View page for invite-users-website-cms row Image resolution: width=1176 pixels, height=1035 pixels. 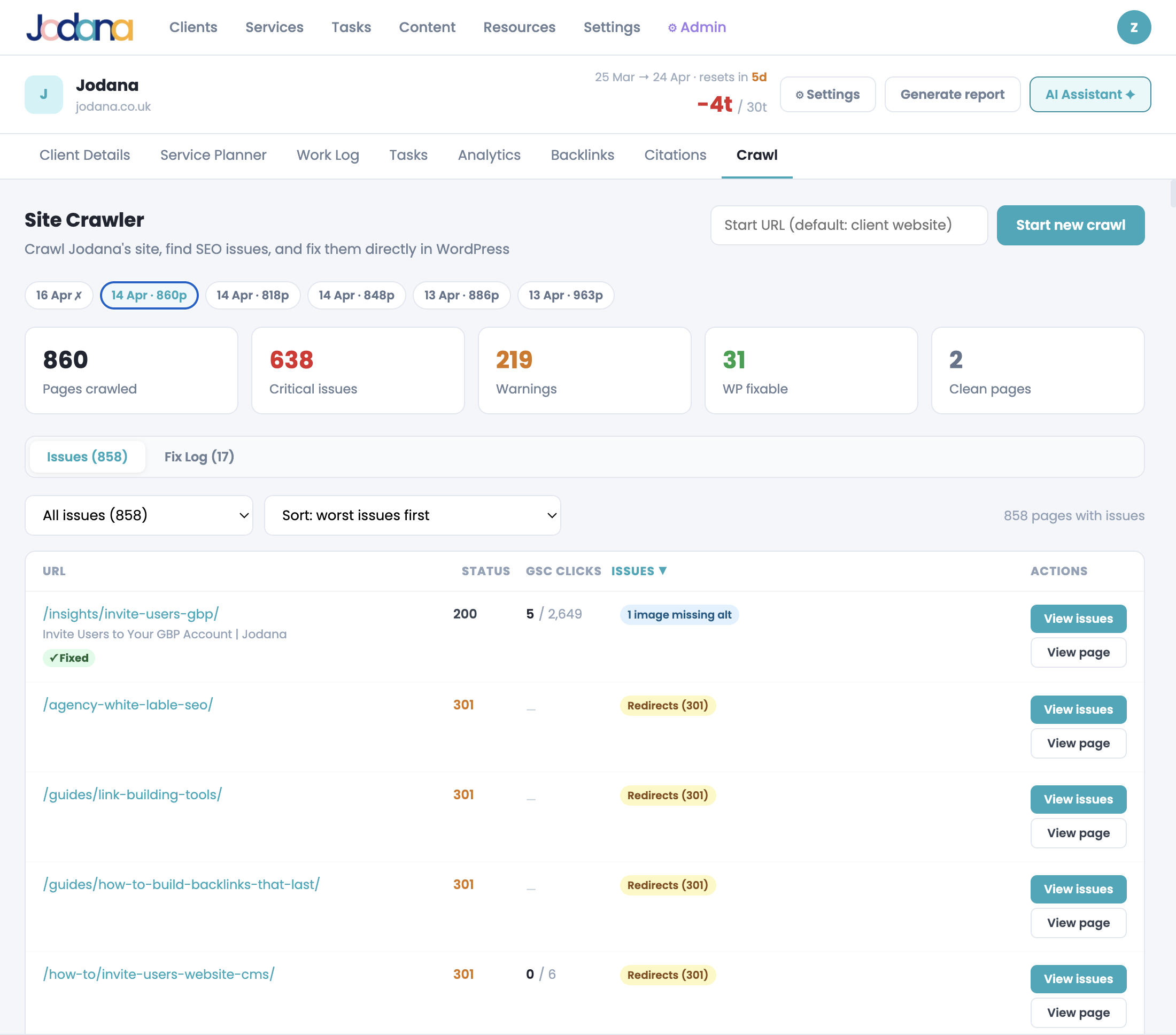(x=1078, y=1013)
